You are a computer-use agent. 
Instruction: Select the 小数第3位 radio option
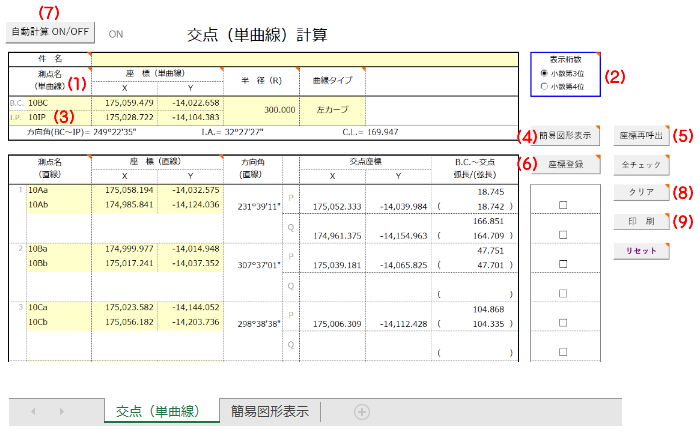pos(545,74)
